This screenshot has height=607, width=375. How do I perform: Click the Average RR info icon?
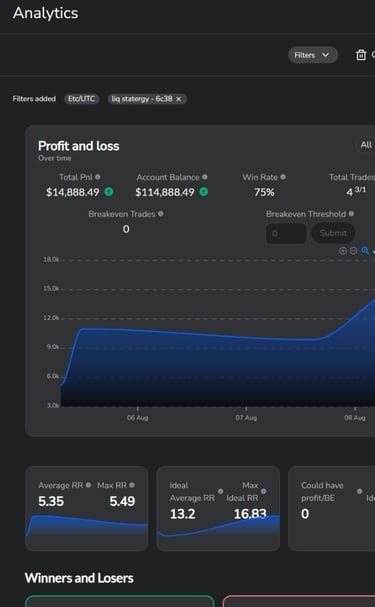(88, 485)
